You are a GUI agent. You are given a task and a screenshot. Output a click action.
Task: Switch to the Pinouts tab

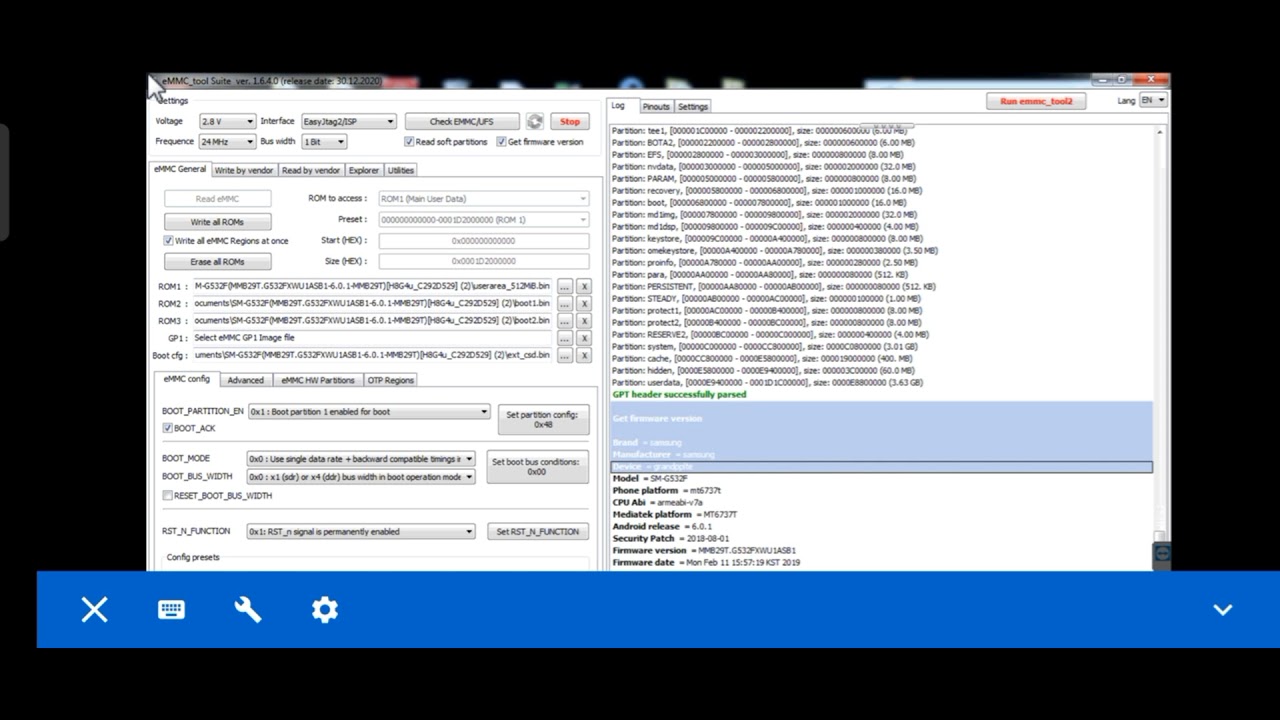click(x=656, y=106)
